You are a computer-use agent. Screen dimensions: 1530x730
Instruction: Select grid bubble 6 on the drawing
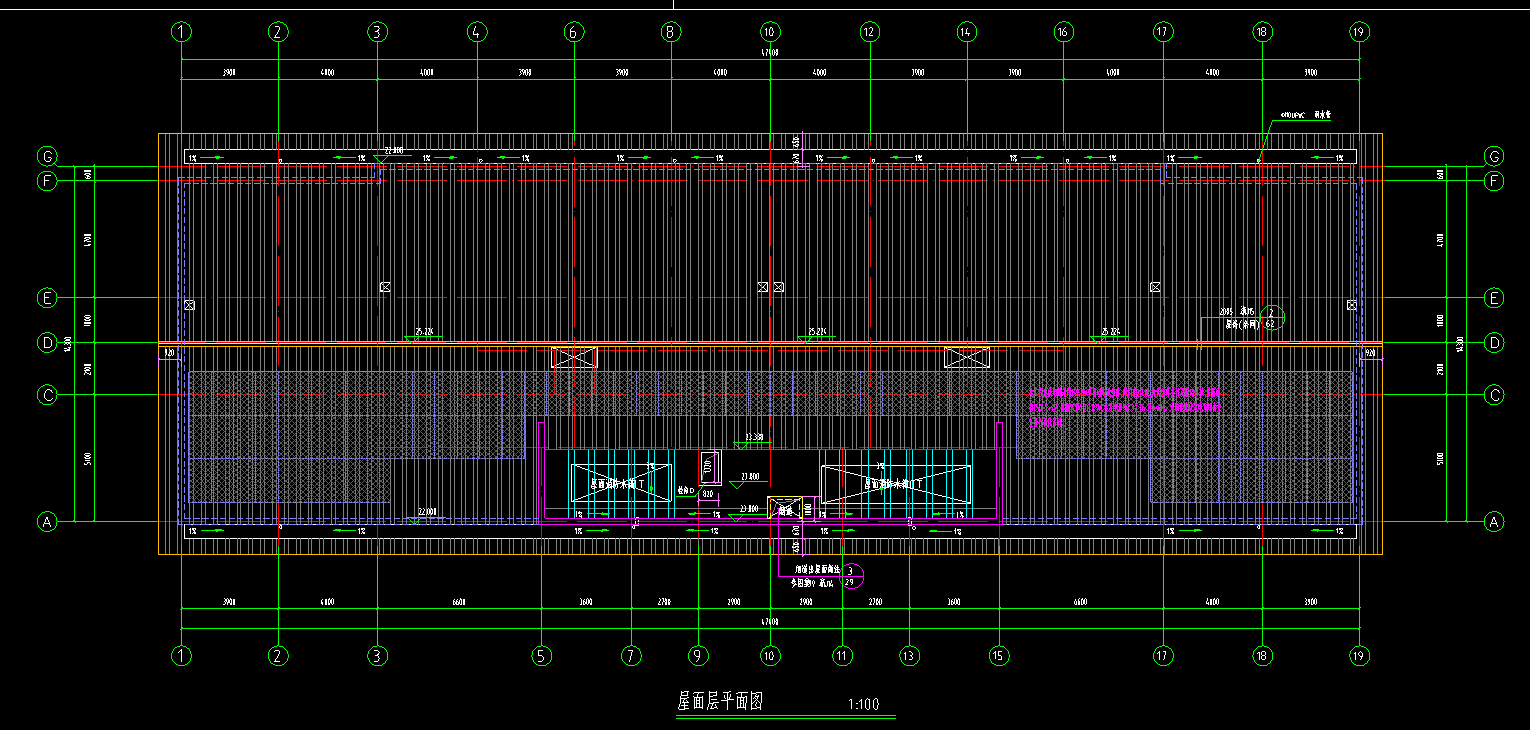point(573,32)
